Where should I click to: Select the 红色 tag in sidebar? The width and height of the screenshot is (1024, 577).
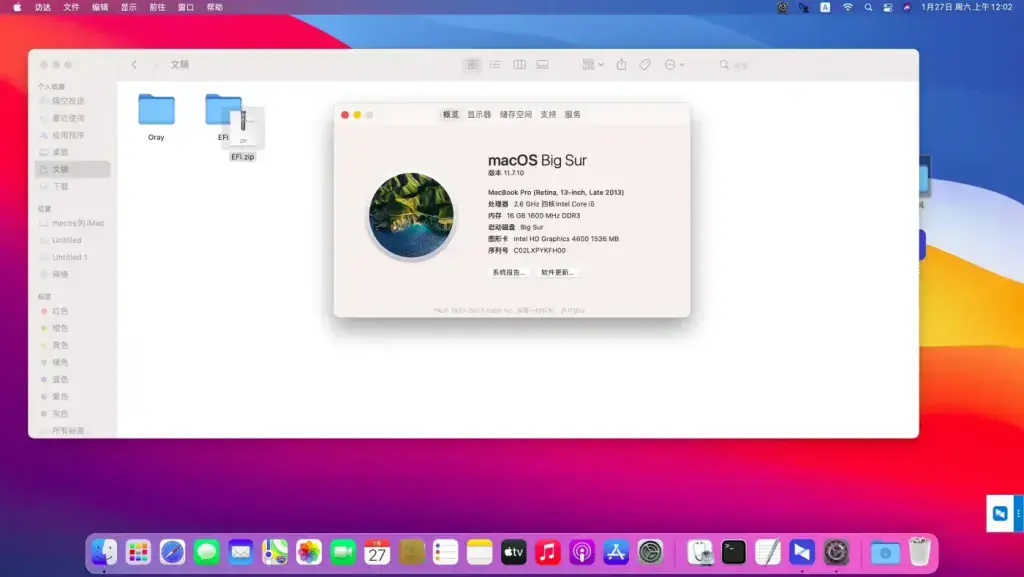(x=60, y=311)
